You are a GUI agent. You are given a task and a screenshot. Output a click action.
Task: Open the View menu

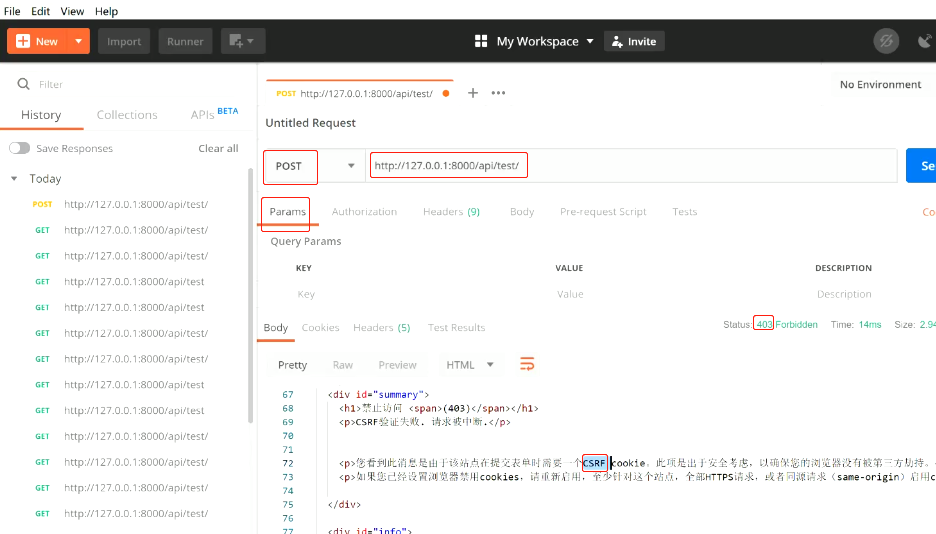point(72,11)
